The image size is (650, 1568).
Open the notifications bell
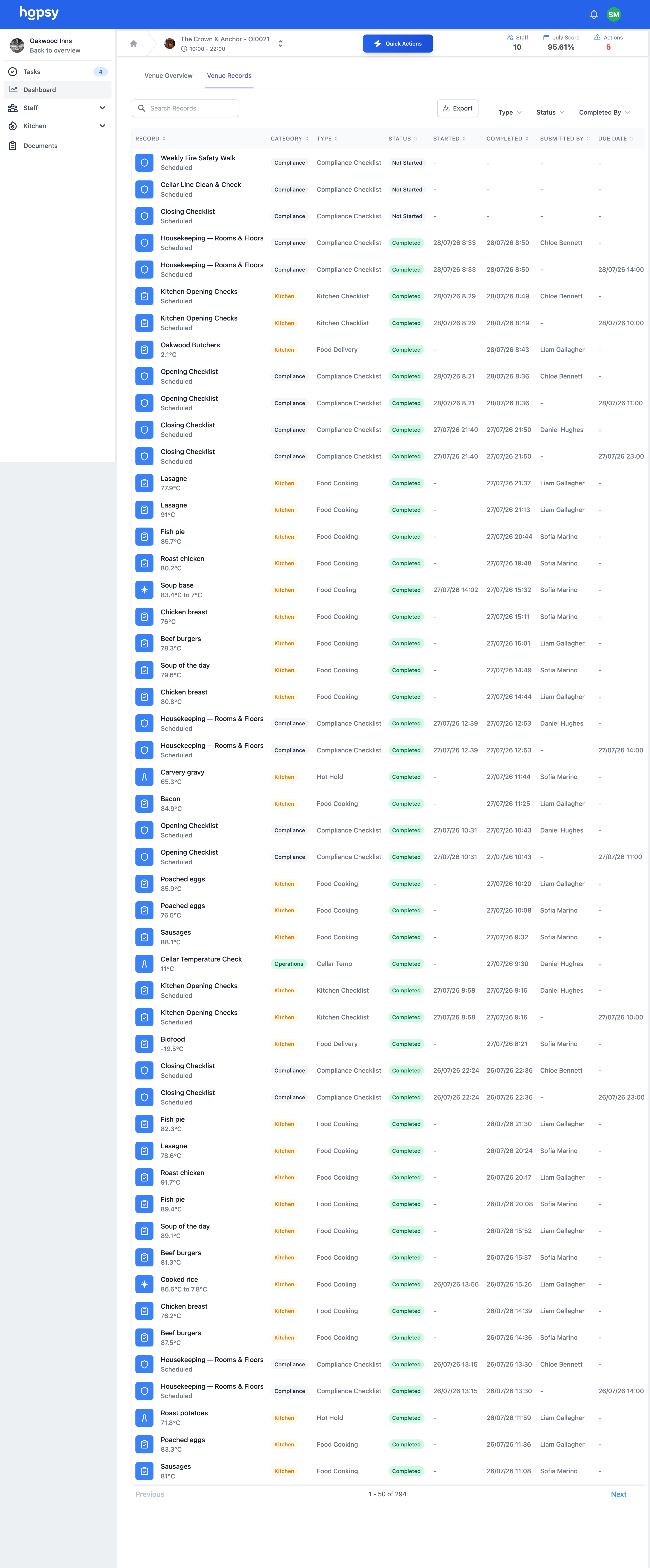pyautogui.click(x=594, y=15)
